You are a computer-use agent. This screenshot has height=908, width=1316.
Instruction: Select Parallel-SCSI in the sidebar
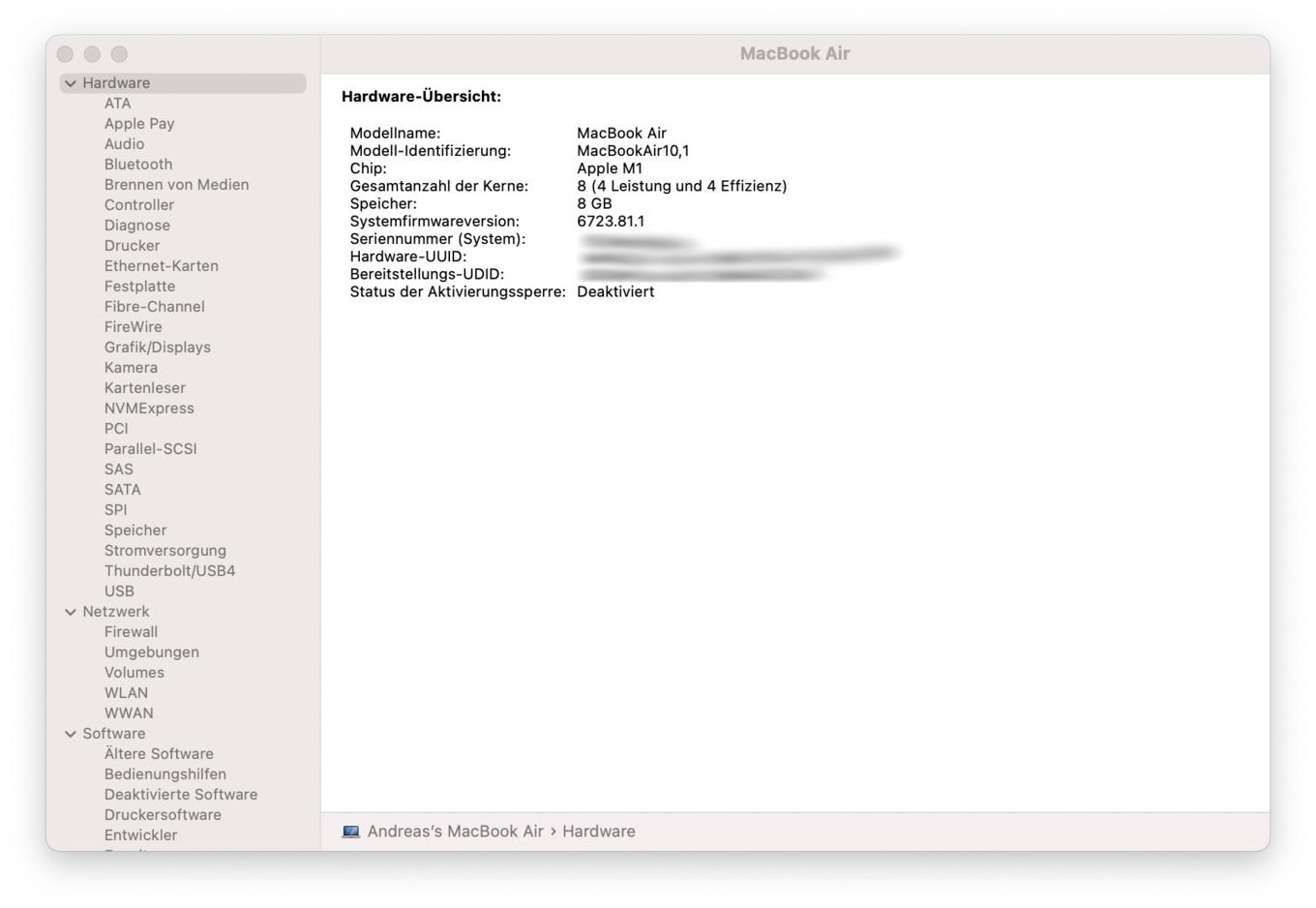click(x=151, y=449)
